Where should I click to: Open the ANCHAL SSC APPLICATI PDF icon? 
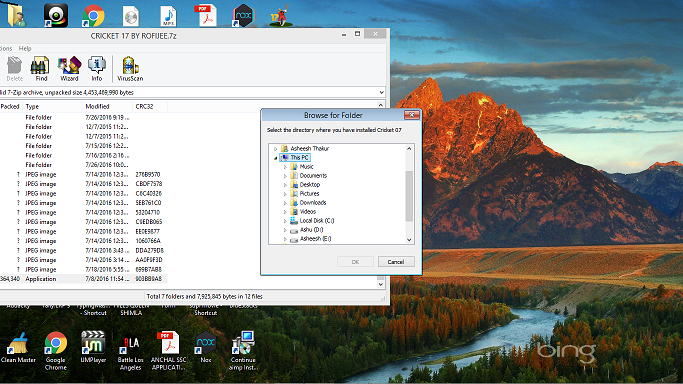click(169, 351)
